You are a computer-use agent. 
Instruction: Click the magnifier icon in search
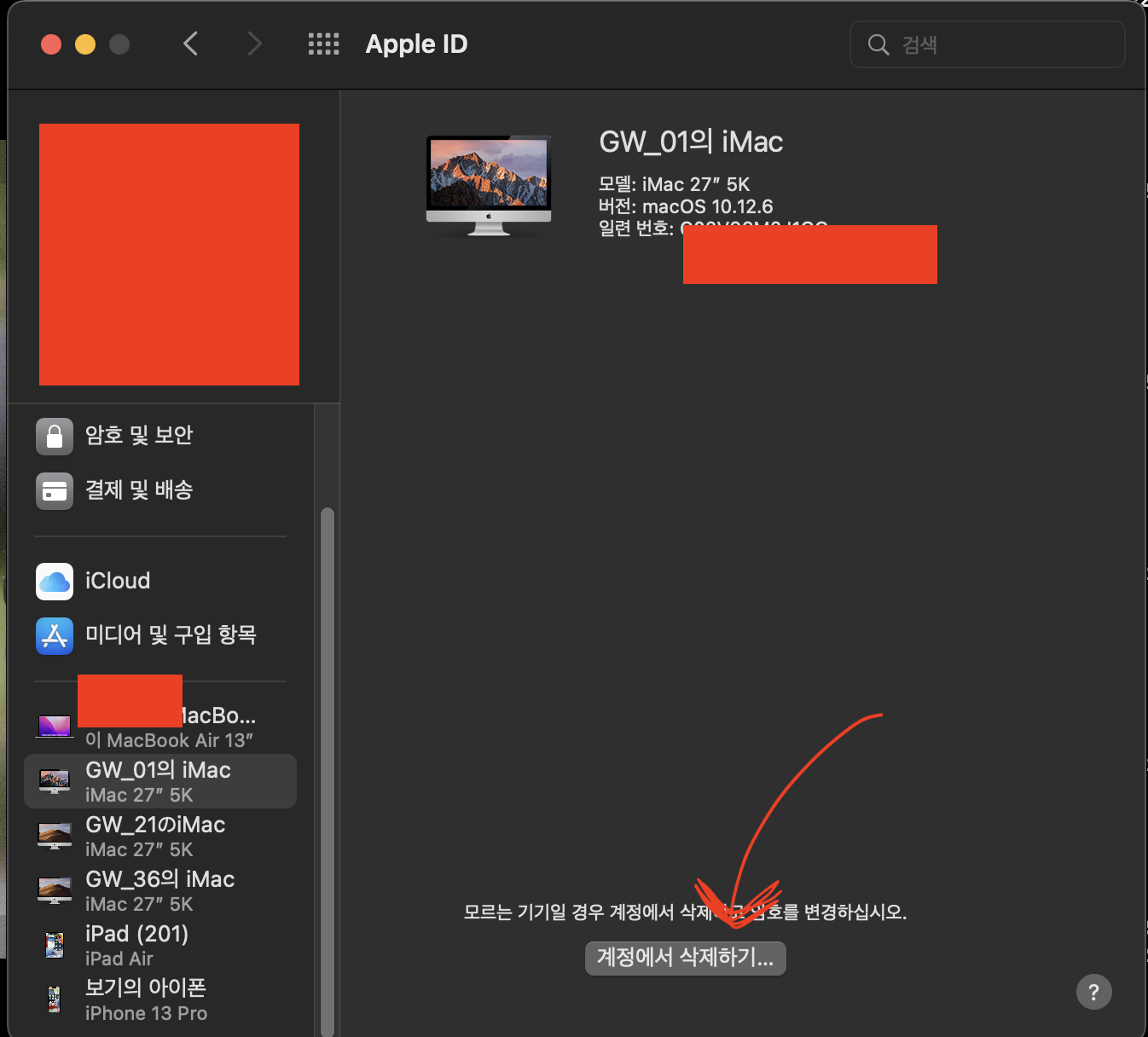click(x=878, y=44)
